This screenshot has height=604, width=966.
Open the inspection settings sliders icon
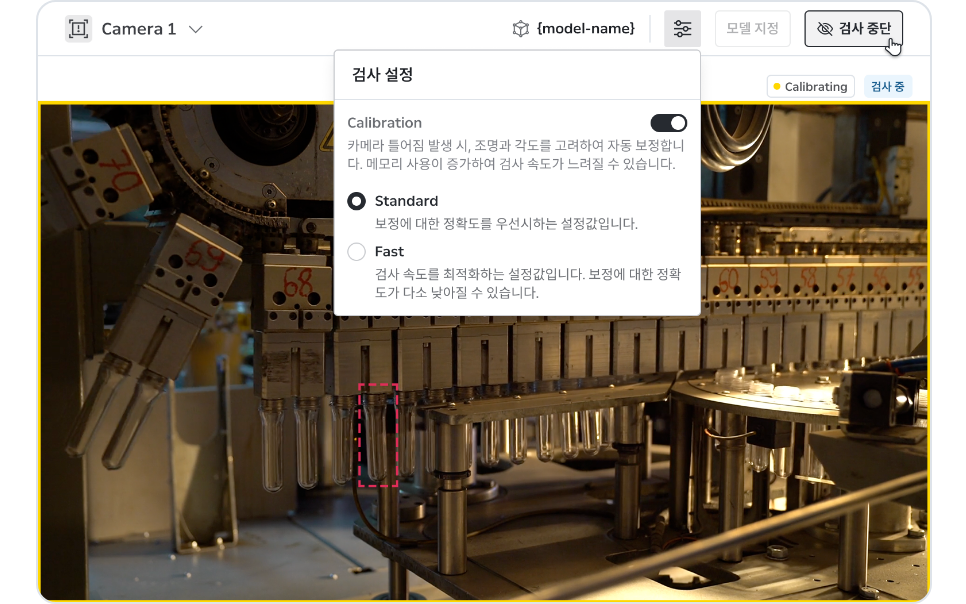tap(682, 28)
